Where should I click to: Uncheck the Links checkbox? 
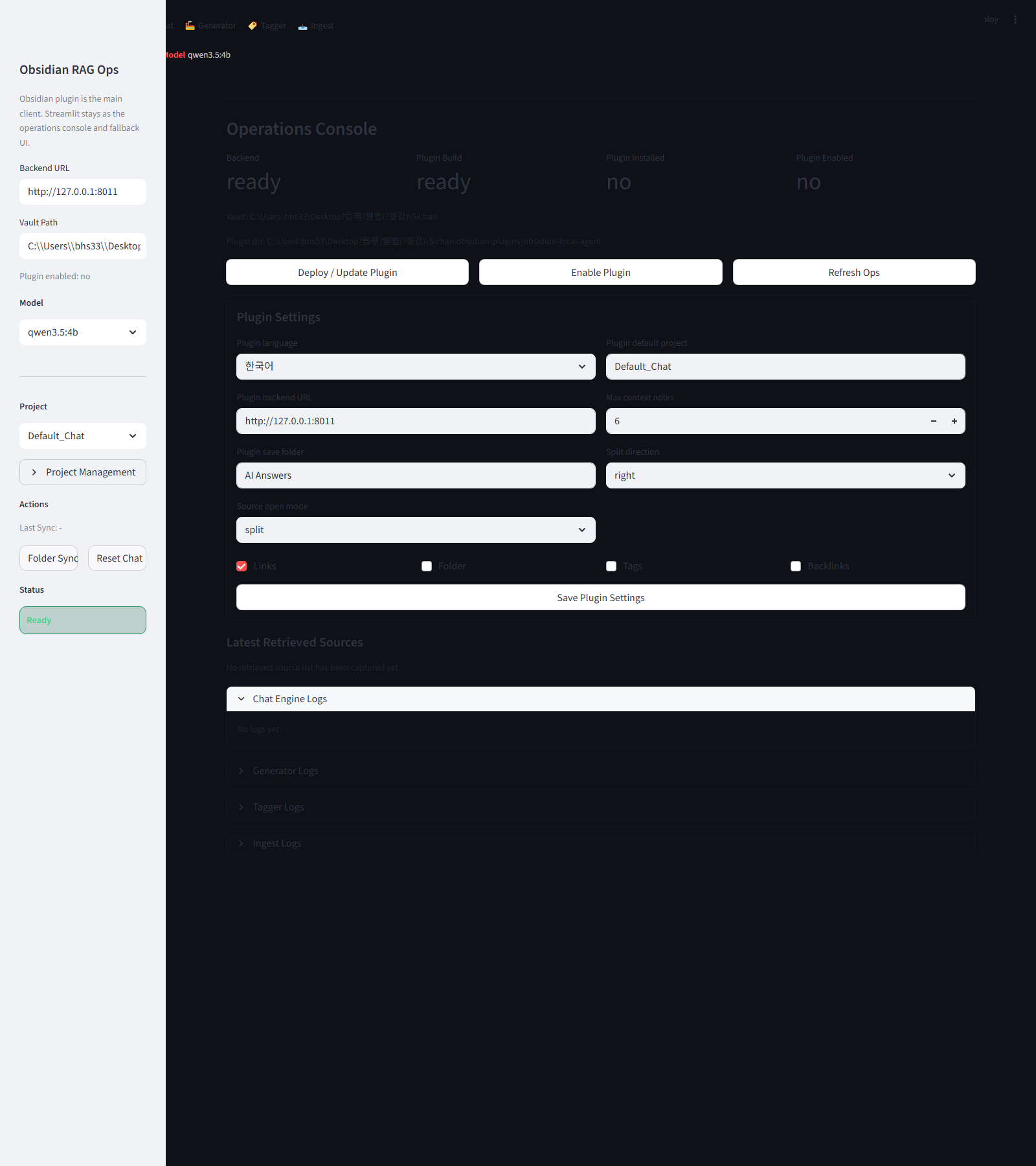(x=241, y=566)
